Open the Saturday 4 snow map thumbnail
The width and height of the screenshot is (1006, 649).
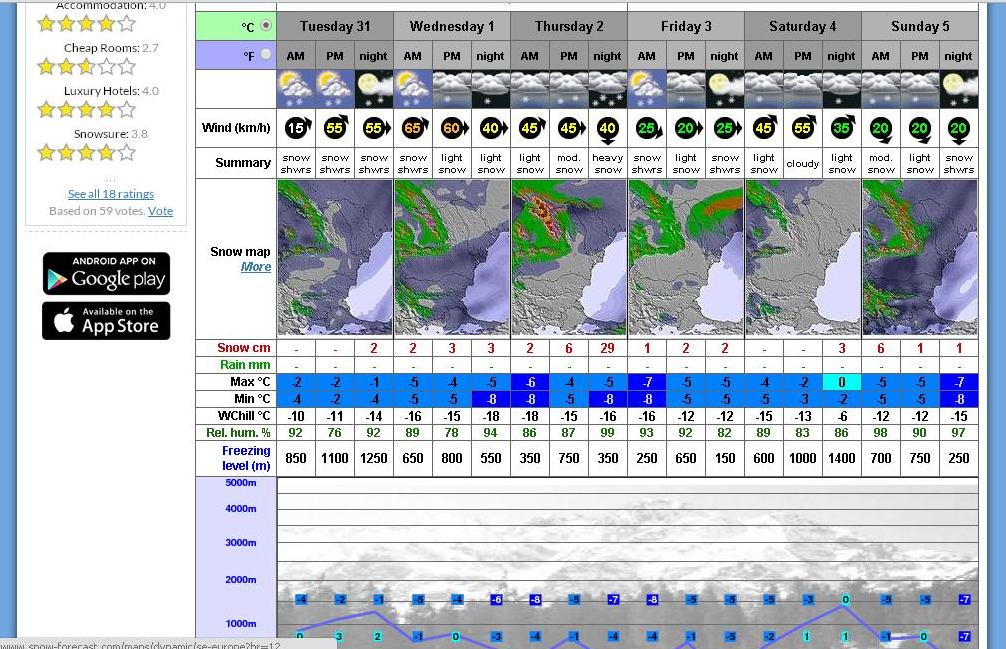tap(803, 258)
